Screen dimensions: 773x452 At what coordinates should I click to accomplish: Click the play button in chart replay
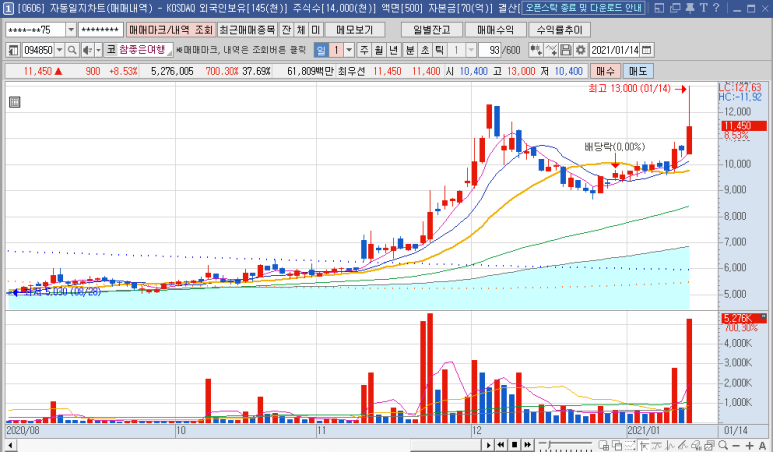click(489, 445)
